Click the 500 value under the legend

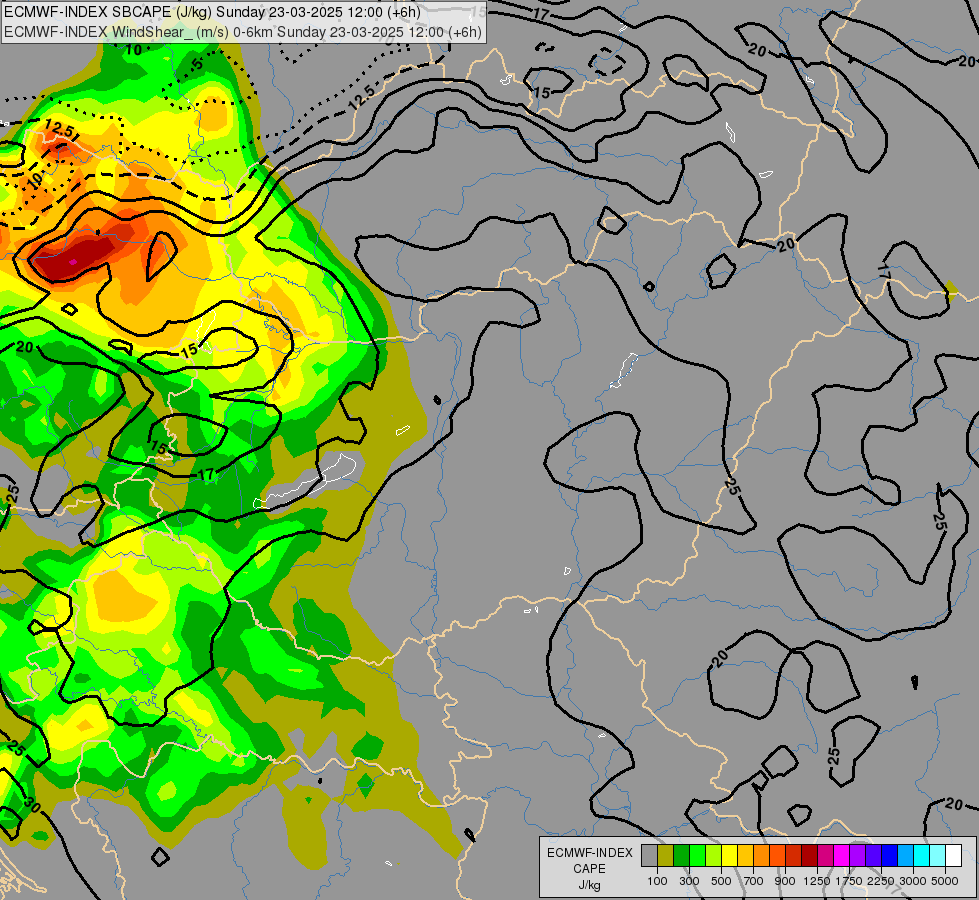click(x=721, y=881)
